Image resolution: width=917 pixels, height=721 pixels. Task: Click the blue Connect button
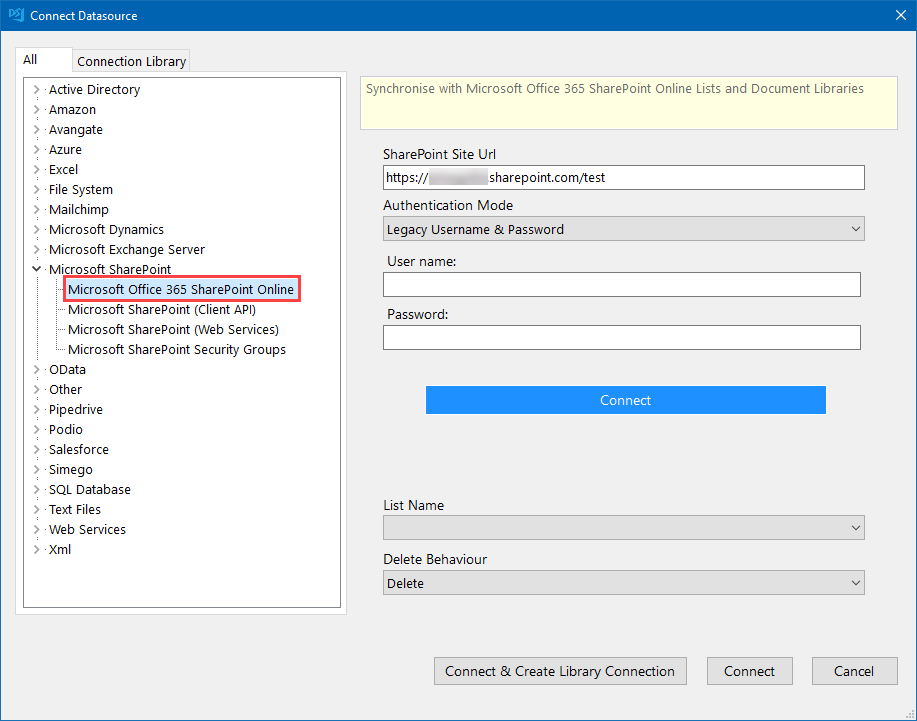(x=625, y=400)
